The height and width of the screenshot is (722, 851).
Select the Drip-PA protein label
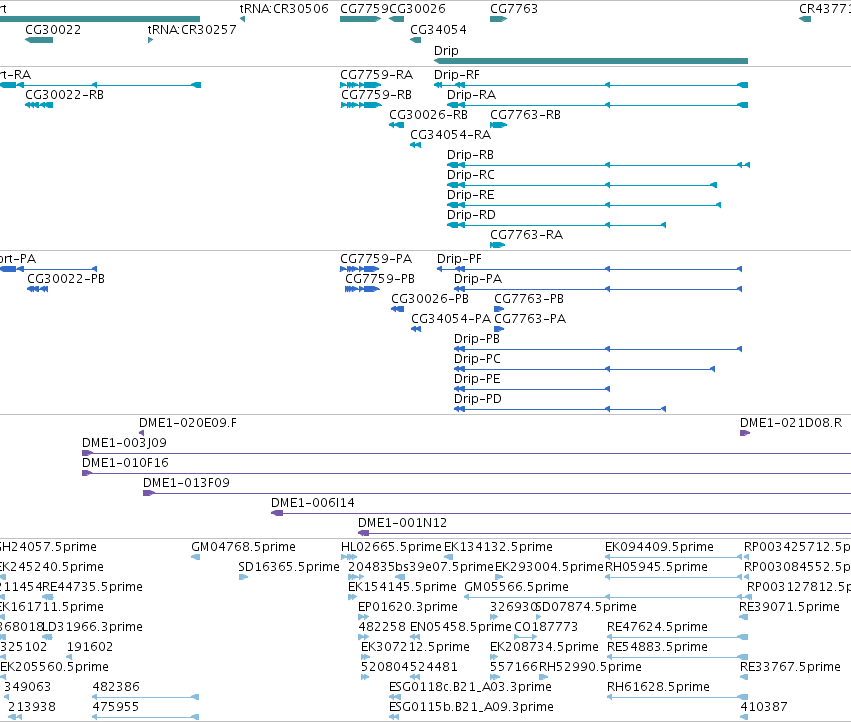pyautogui.click(x=478, y=278)
